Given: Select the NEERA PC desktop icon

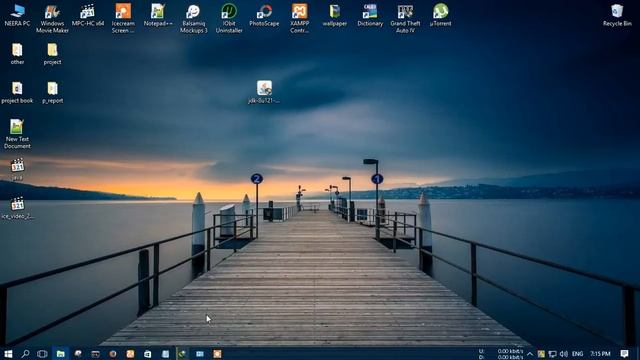Looking at the screenshot, I should point(17,16).
